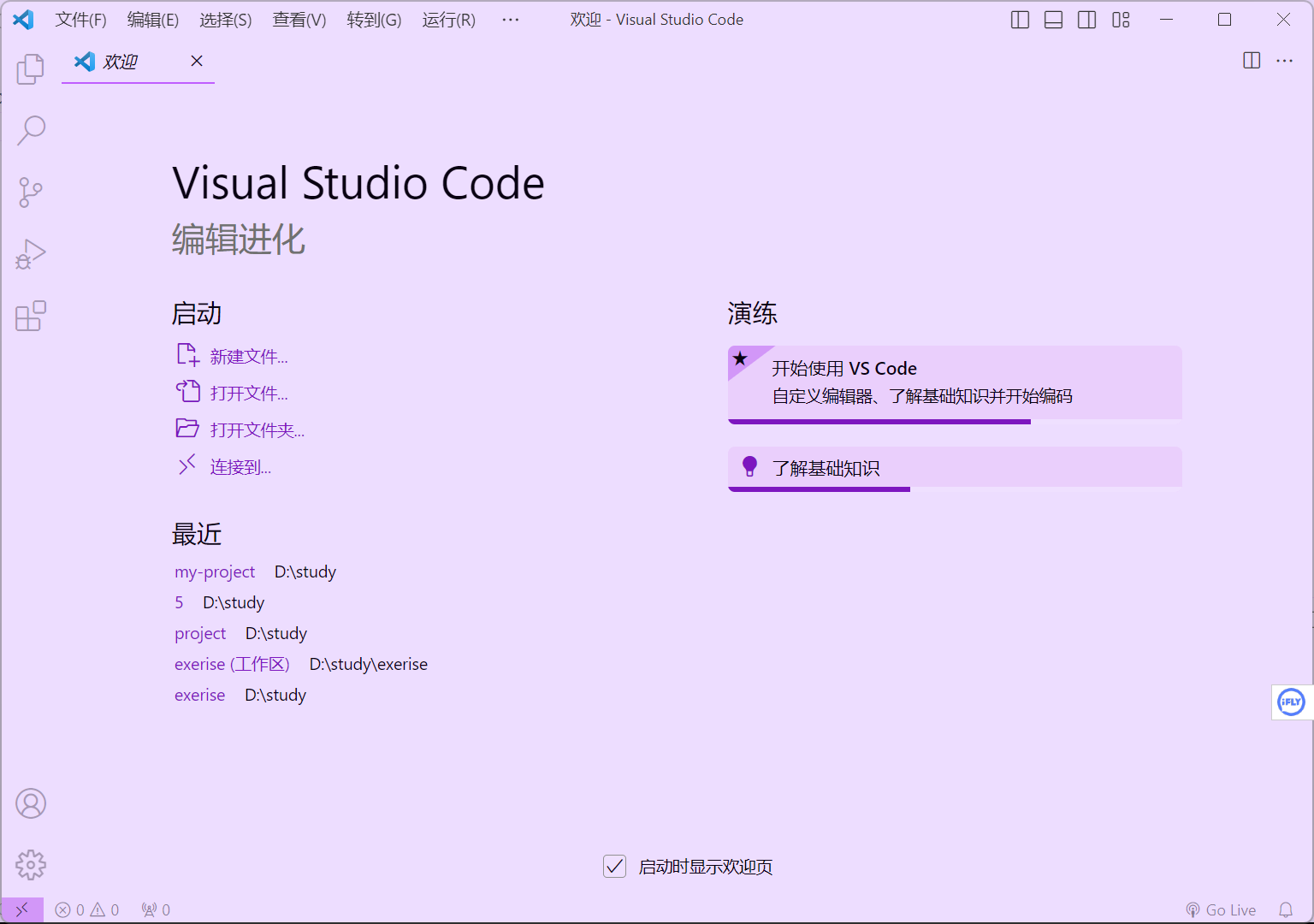Close the 欢迎 tab

pos(197,61)
